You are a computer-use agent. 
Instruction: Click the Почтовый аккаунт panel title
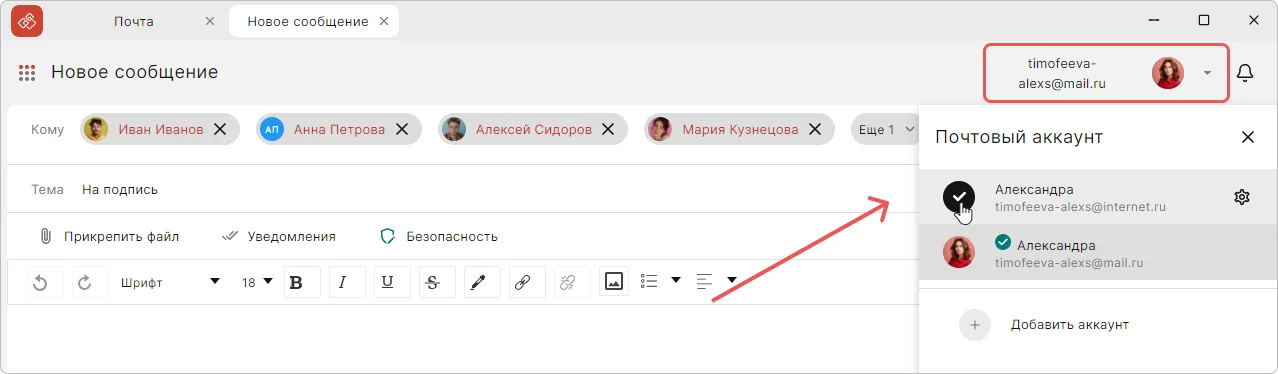click(1019, 137)
